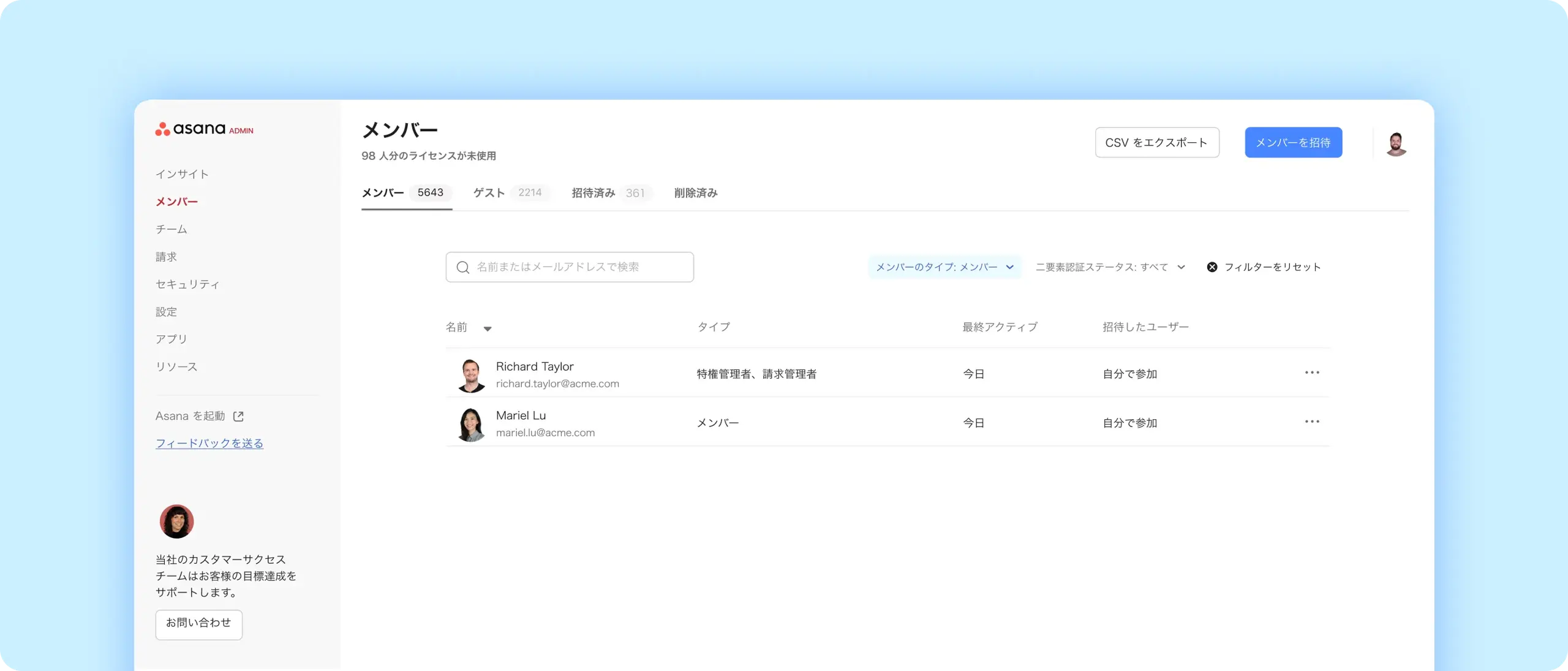
Task: Click the メンバー page heading
Action: 400,130
